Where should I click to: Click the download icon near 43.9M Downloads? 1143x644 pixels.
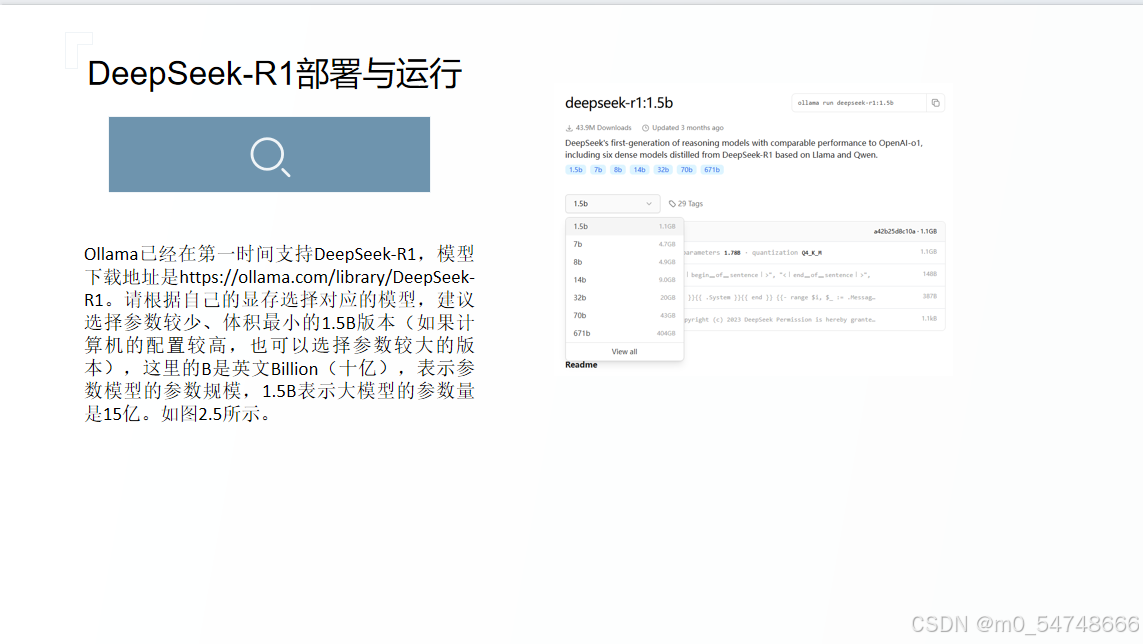[569, 128]
